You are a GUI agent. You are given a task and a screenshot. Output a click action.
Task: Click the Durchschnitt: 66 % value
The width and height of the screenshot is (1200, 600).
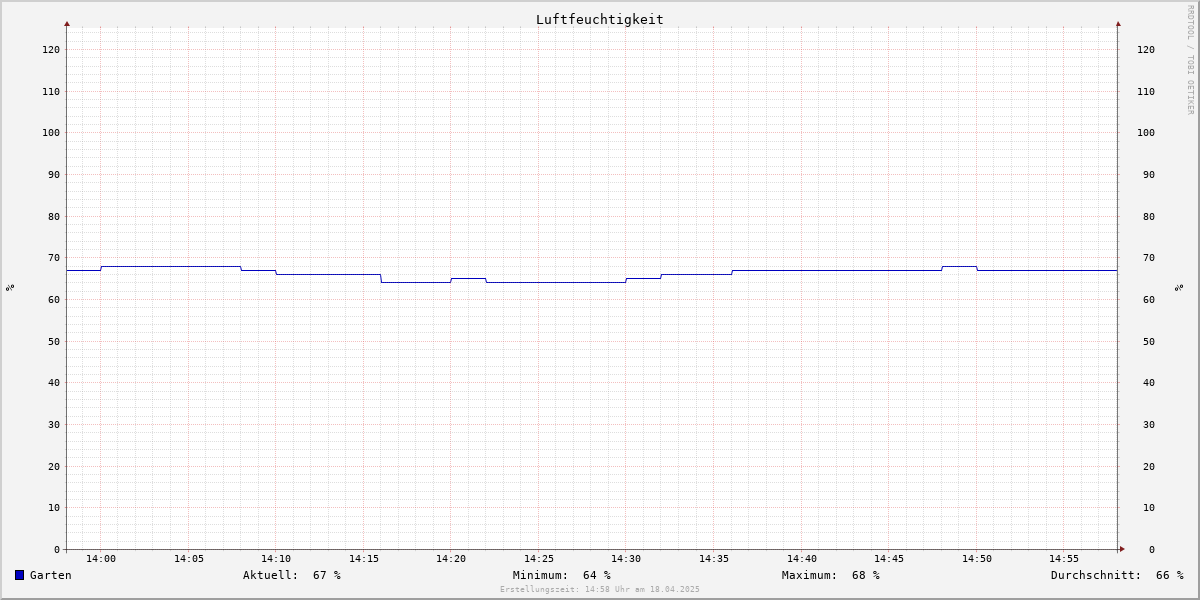tap(1117, 575)
